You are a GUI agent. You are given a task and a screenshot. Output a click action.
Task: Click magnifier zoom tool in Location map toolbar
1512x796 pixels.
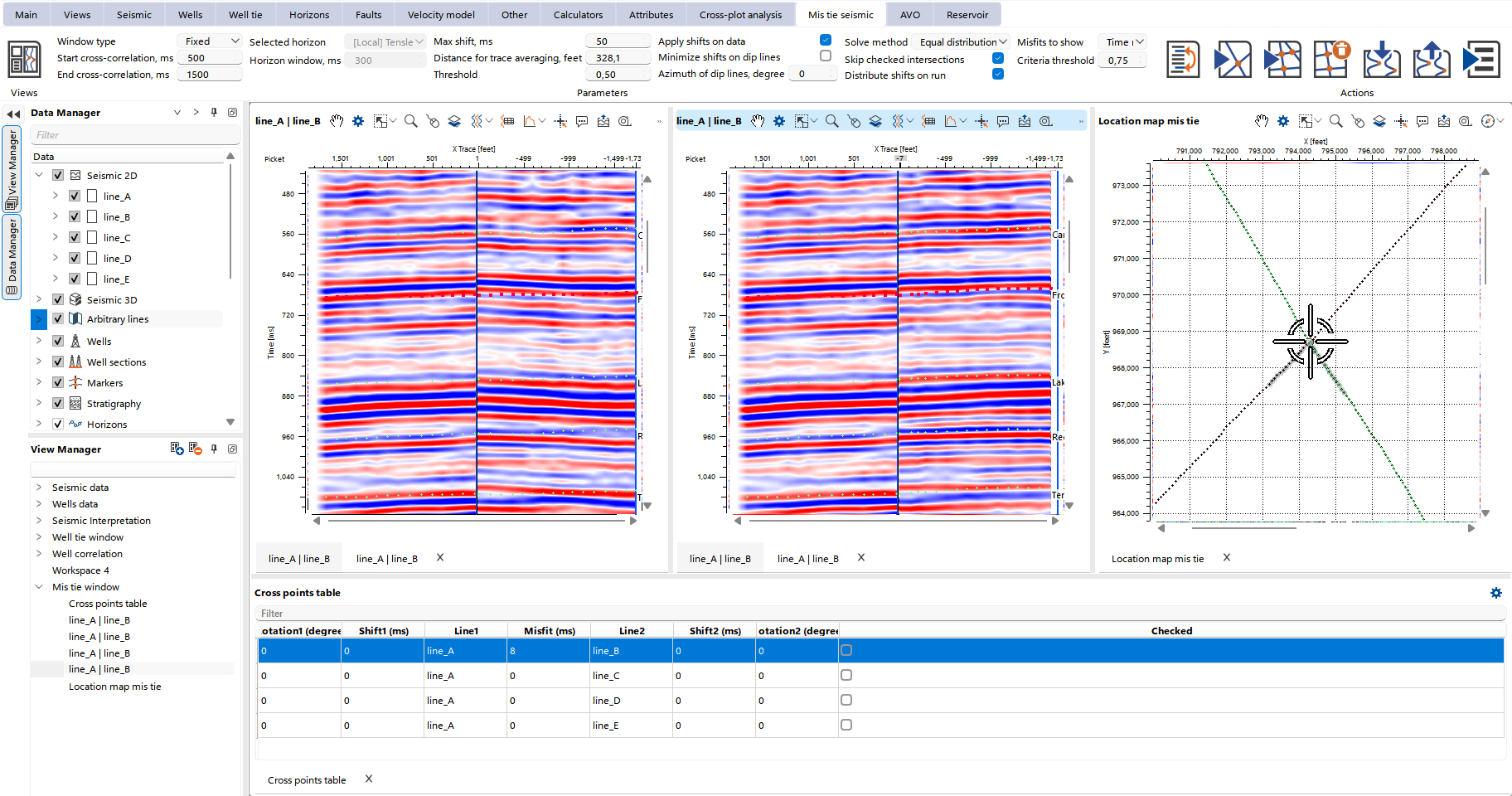click(1335, 121)
